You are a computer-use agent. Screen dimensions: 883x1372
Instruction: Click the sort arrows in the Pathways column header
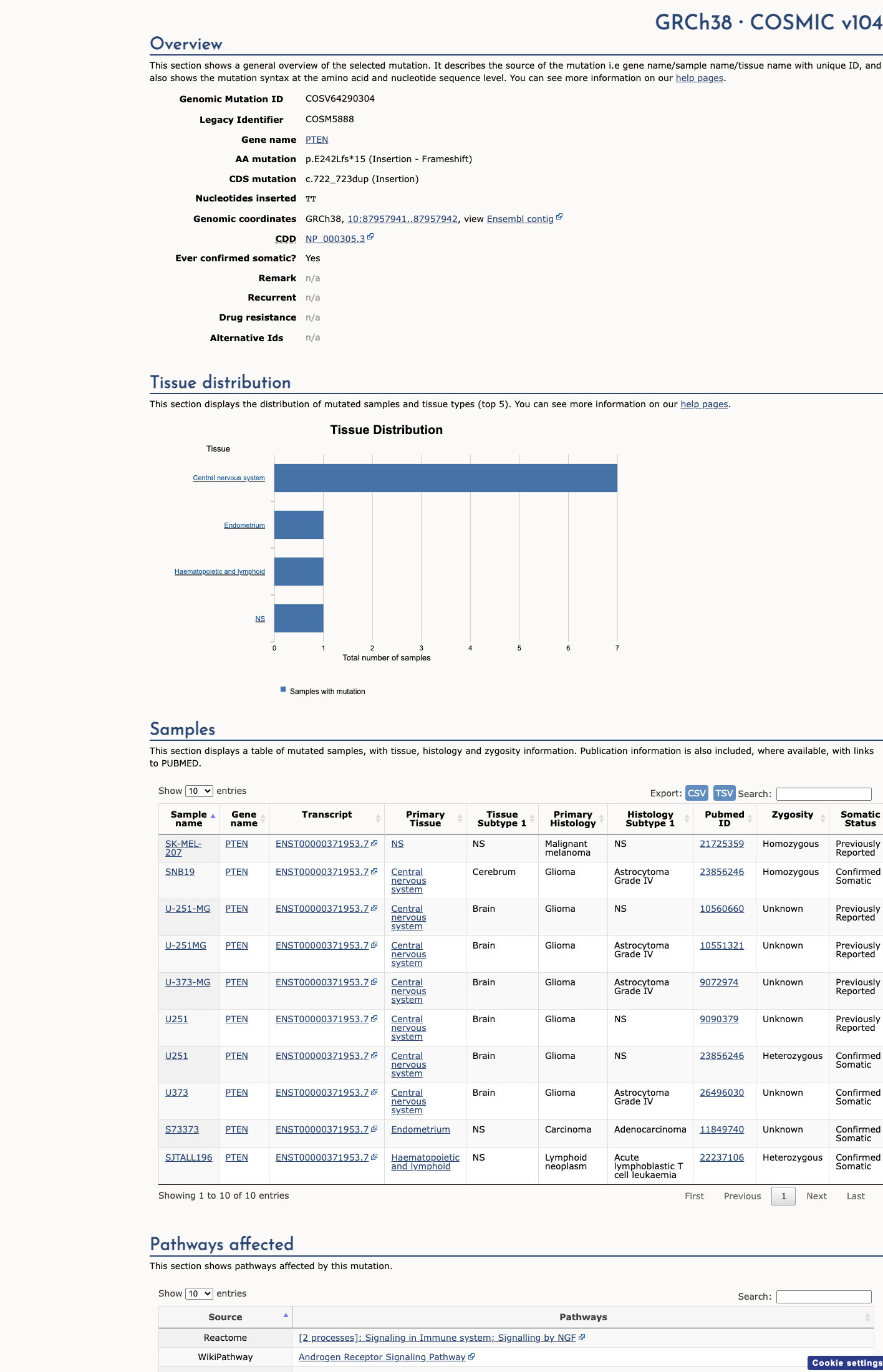pyautogui.click(x=867, y=1317)
